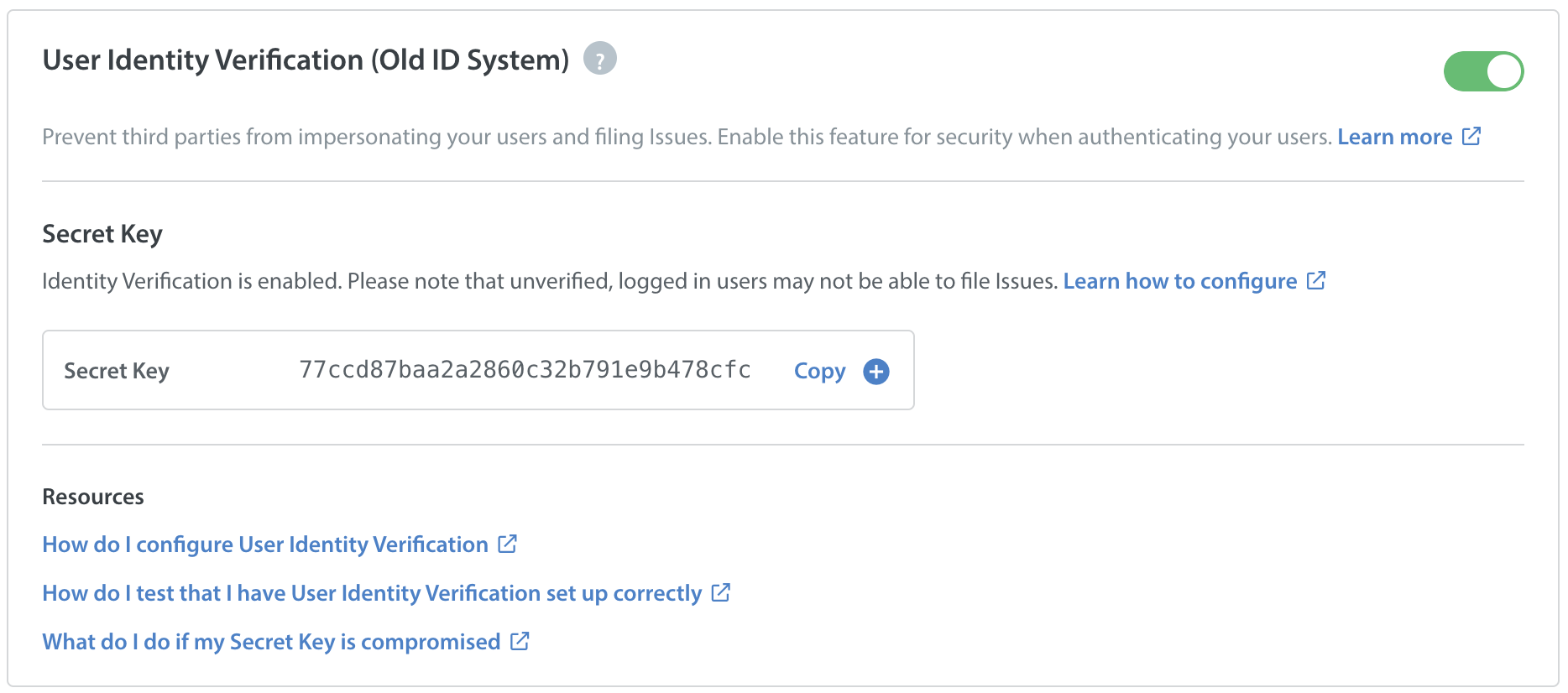Open How do I configure User Identity Verification

(265, 544)
